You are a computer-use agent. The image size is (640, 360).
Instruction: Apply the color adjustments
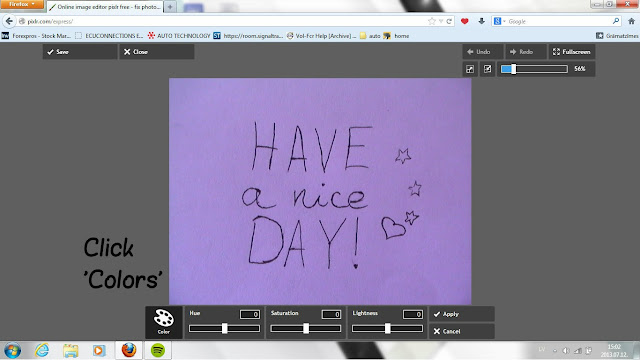pyautogui.click(x=462, y=314)
